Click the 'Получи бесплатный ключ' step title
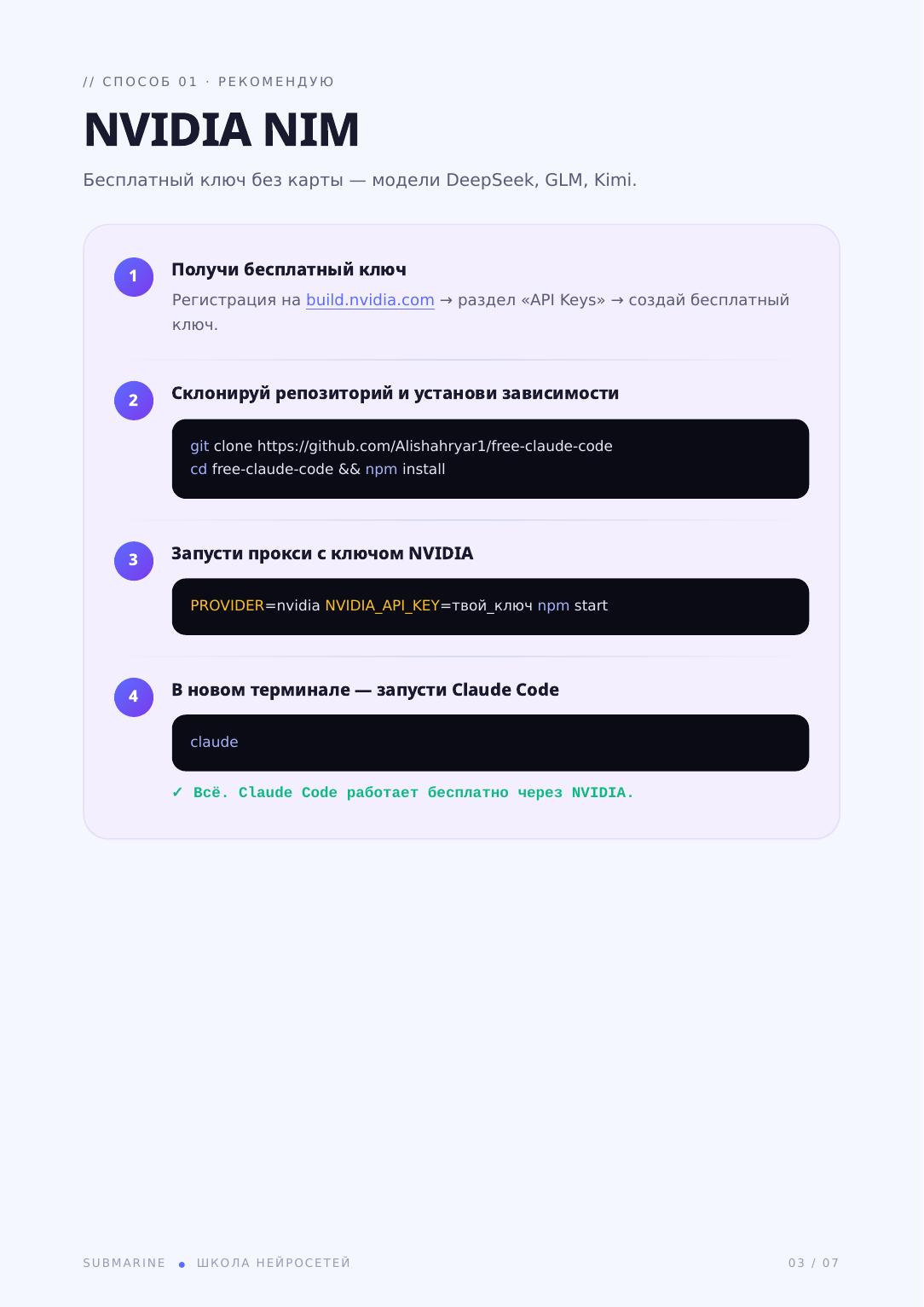The width and height of the screenshot is (924, 1307). (289, 269)
